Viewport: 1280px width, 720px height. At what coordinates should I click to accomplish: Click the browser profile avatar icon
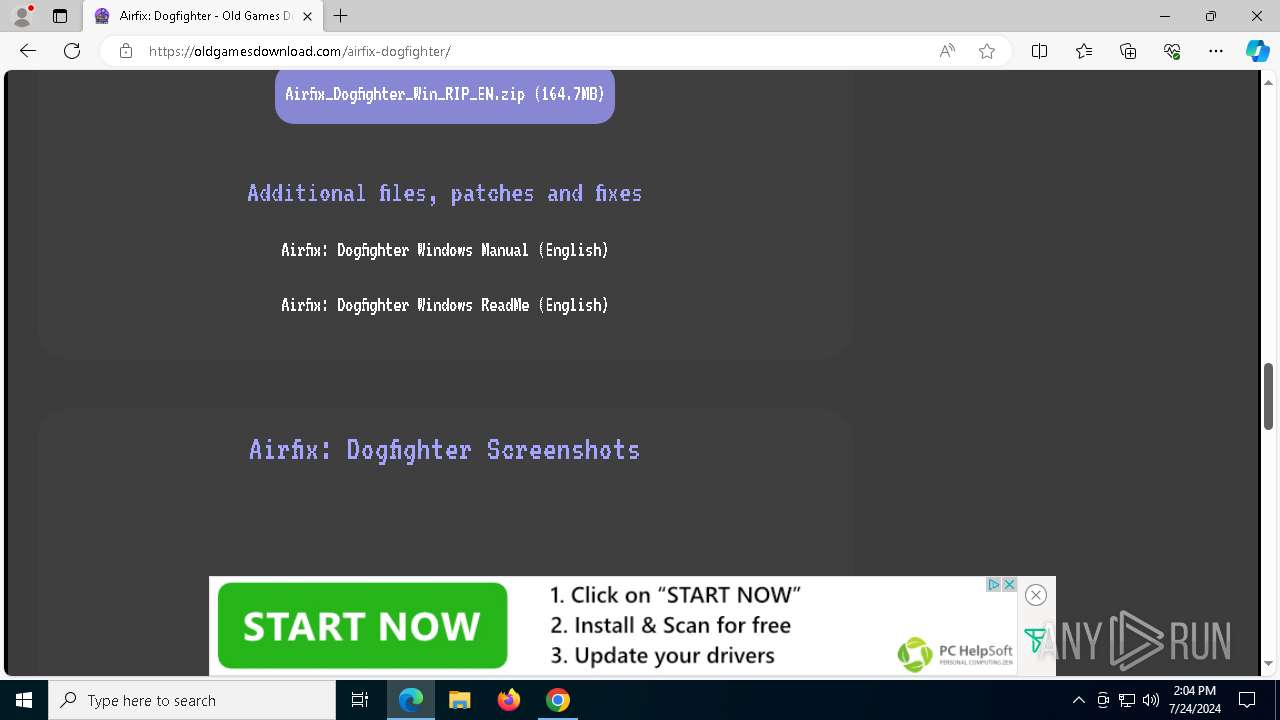(22, 16)
